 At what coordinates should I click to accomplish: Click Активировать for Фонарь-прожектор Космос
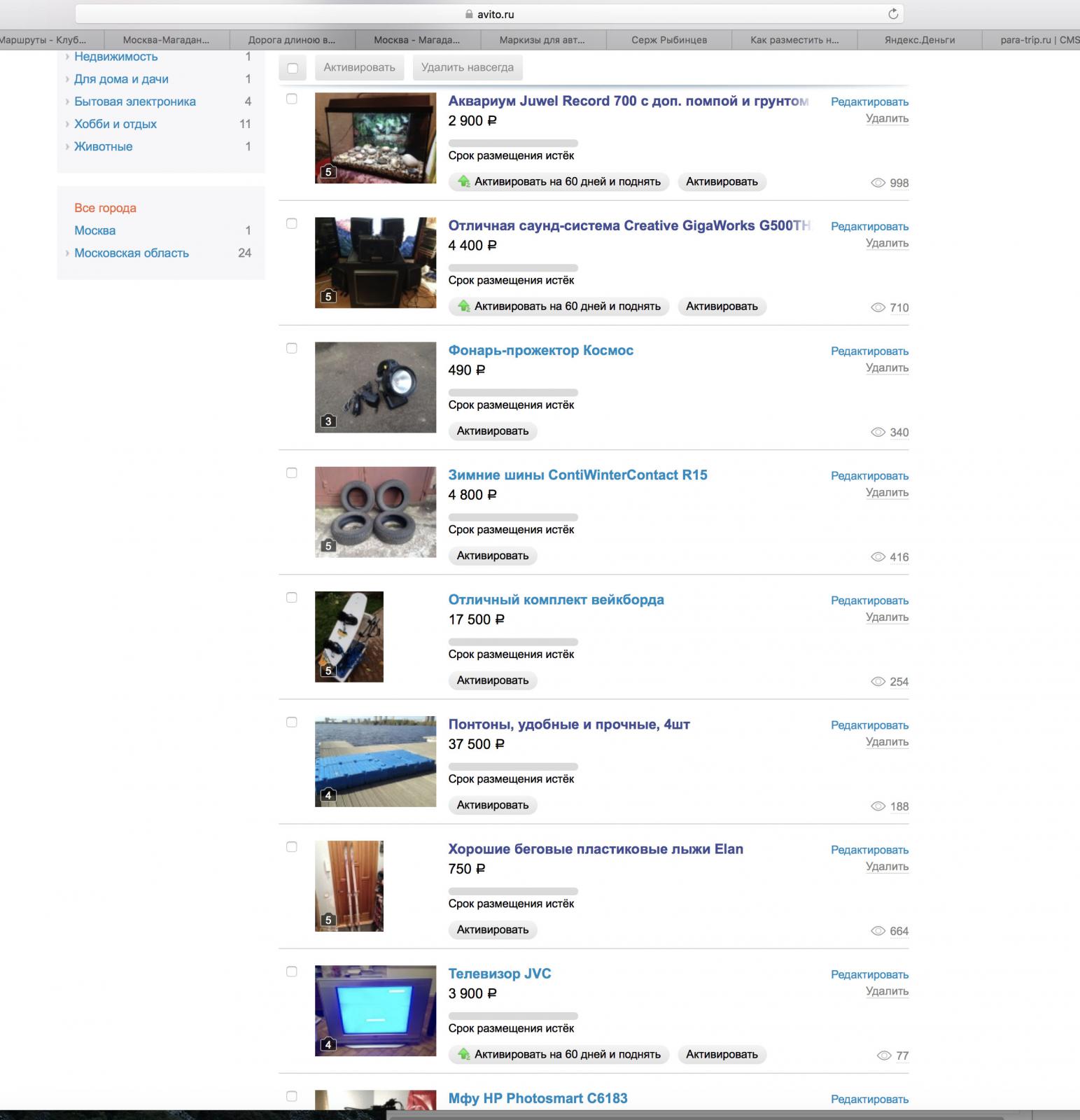[x=493, y=431]
